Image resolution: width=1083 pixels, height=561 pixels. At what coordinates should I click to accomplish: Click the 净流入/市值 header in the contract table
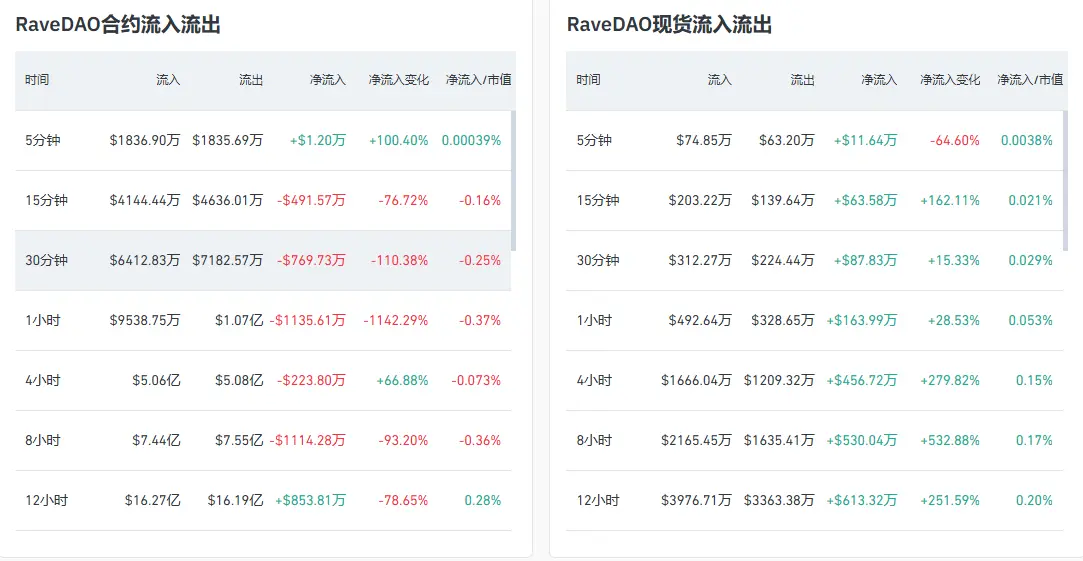click(479, 80)
